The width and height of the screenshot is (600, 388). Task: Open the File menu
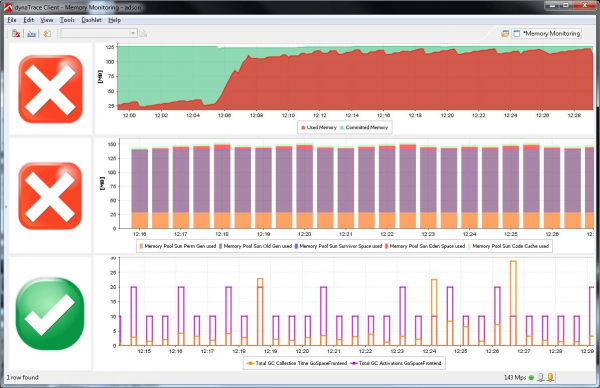click(11, 20)
